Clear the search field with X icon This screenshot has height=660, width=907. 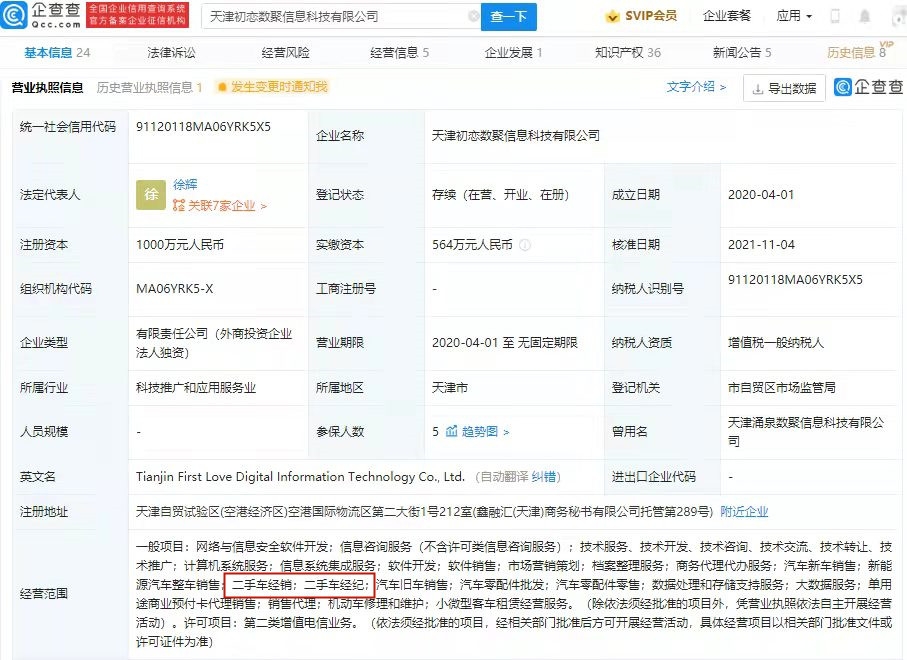(473, 16)
